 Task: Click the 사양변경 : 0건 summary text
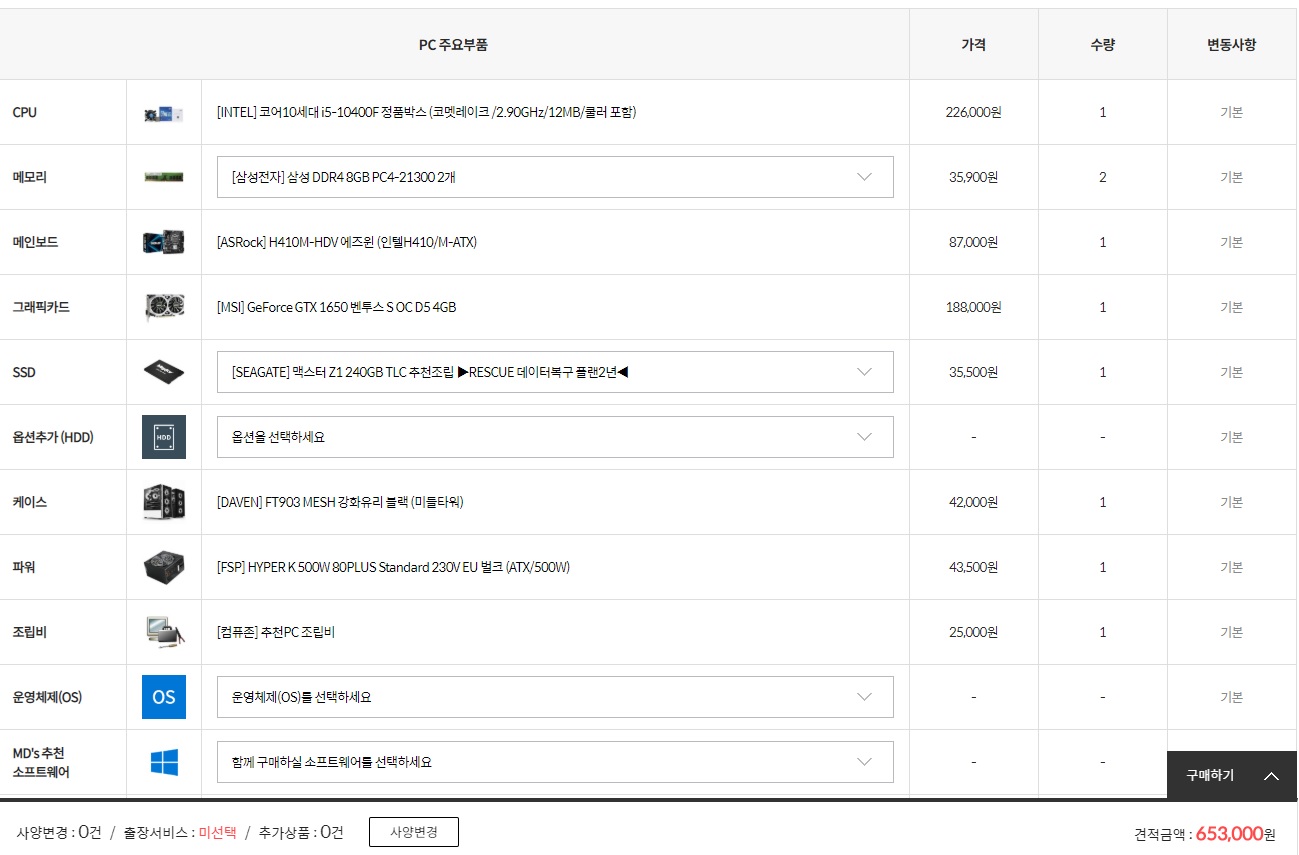(x=58, y=832)
